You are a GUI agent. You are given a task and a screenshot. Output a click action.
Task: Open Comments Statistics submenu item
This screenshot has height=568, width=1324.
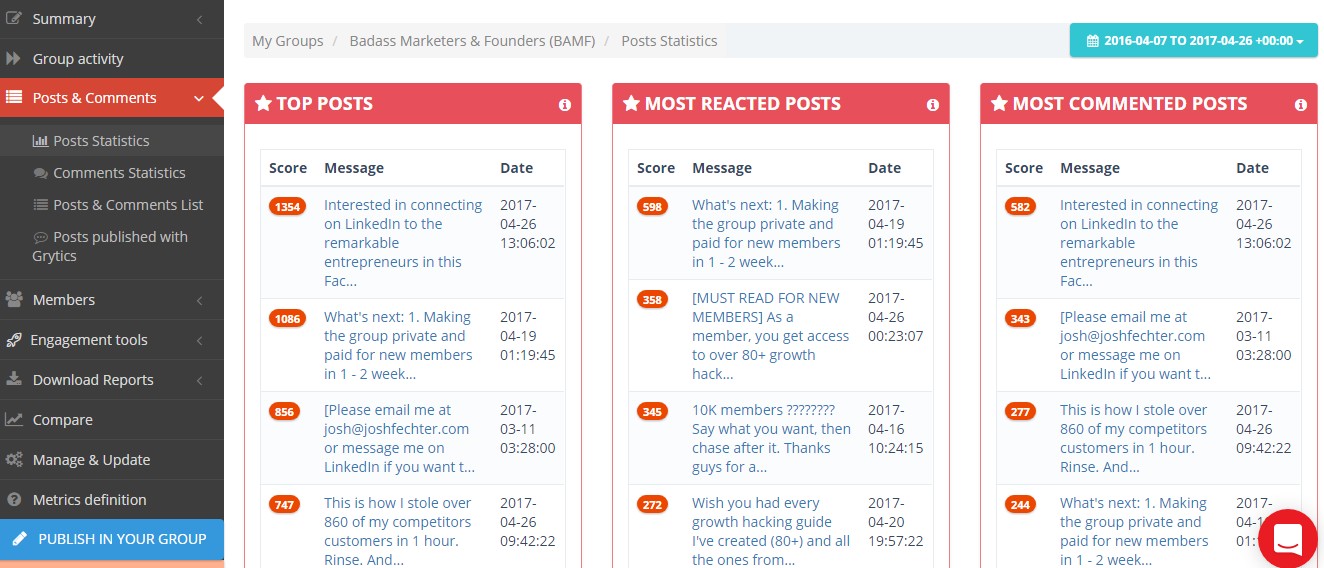click(112, 173)
